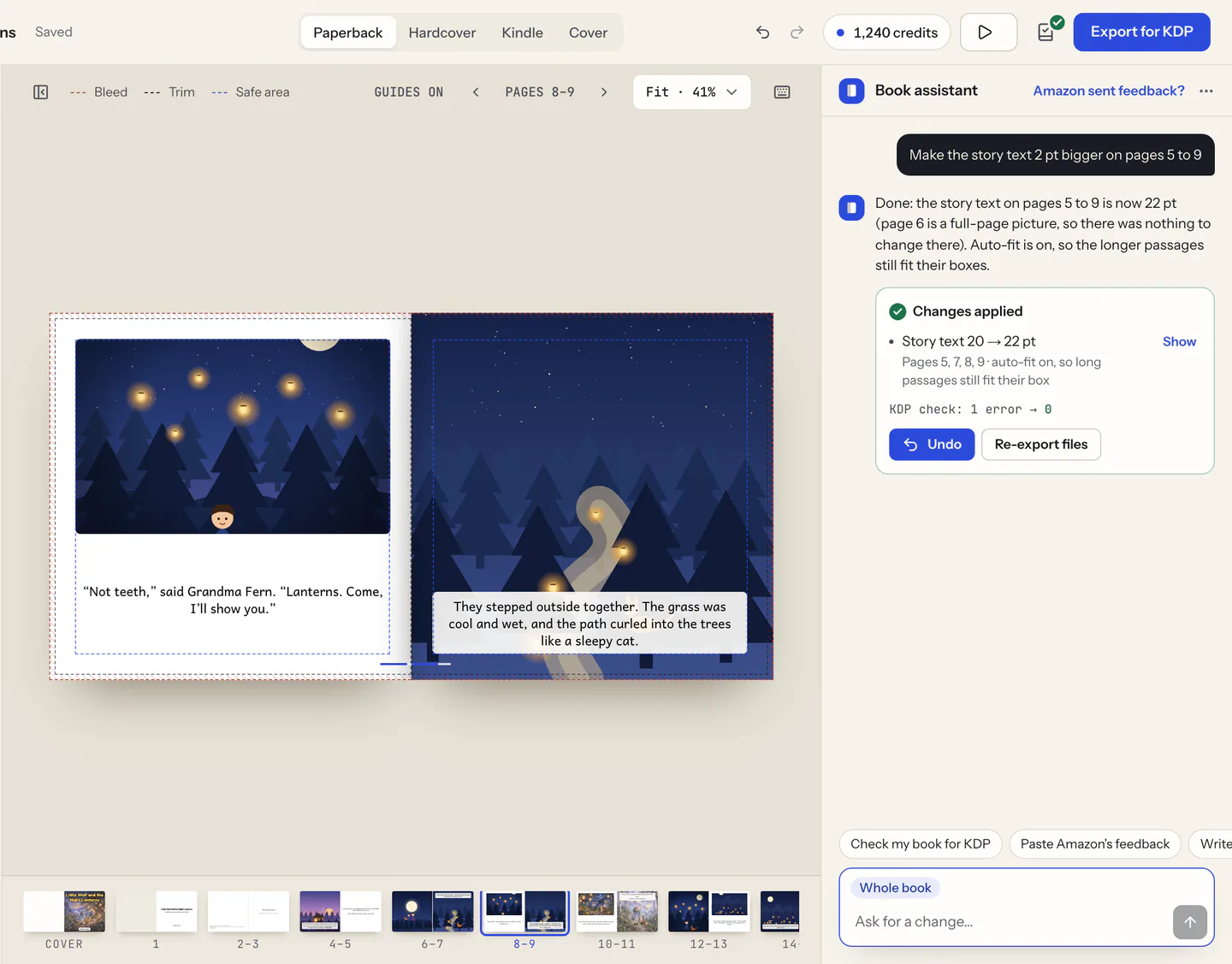
Task: Click the Undo button in Changes applied
Action: pyautogui.click(x=932, y=445)
